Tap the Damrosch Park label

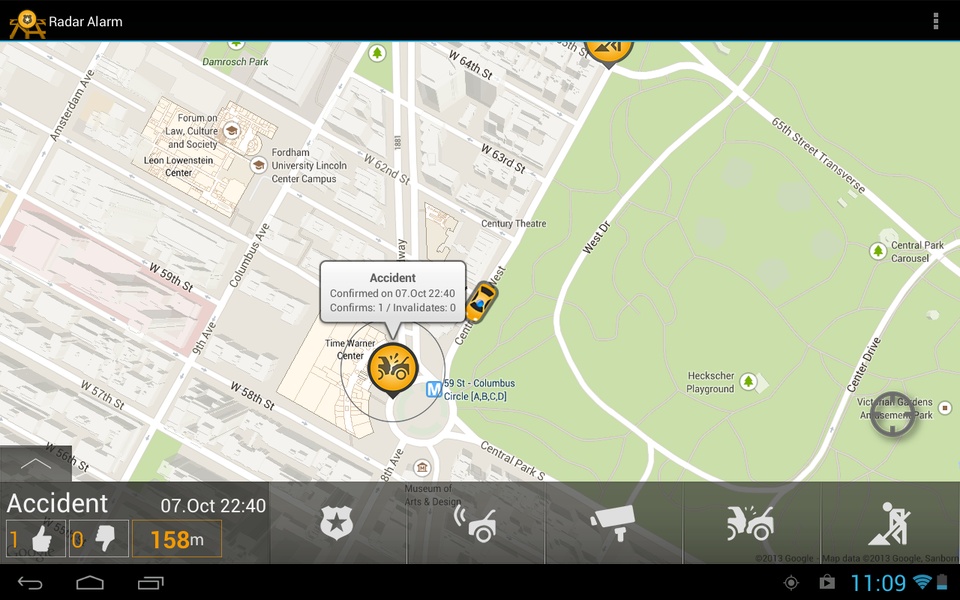235,62
